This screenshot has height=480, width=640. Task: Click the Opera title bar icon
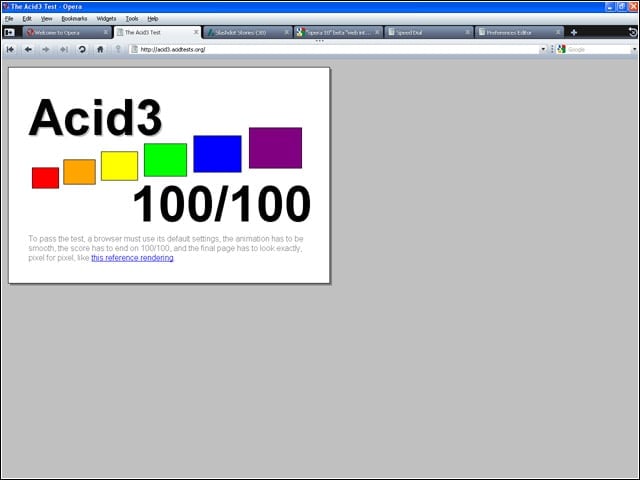coord(6,7)
